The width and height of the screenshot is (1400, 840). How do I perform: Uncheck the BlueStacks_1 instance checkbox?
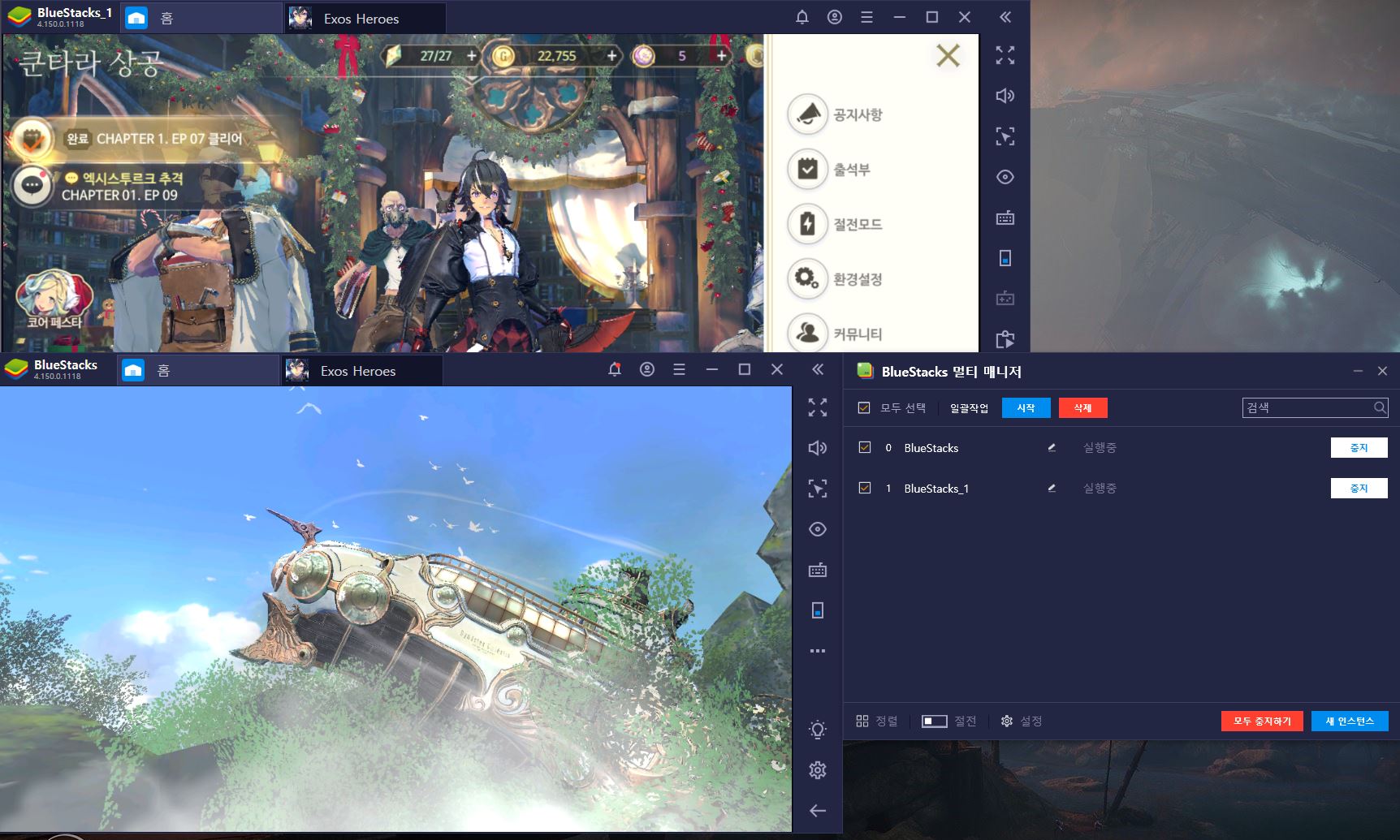click(864, 488)
